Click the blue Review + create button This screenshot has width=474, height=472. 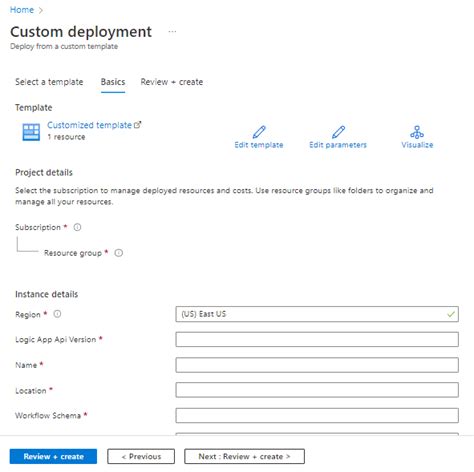pos(53,456)
